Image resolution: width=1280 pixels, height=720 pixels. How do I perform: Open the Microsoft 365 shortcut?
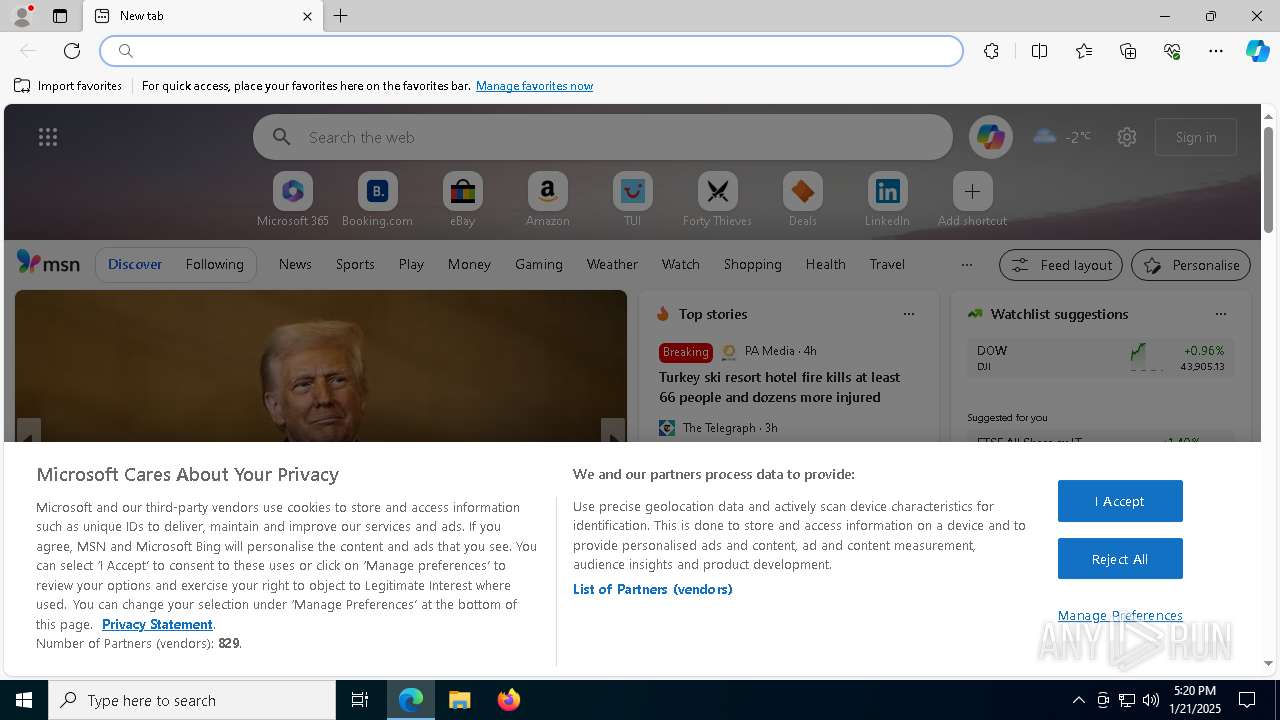[x=293, y=199]
